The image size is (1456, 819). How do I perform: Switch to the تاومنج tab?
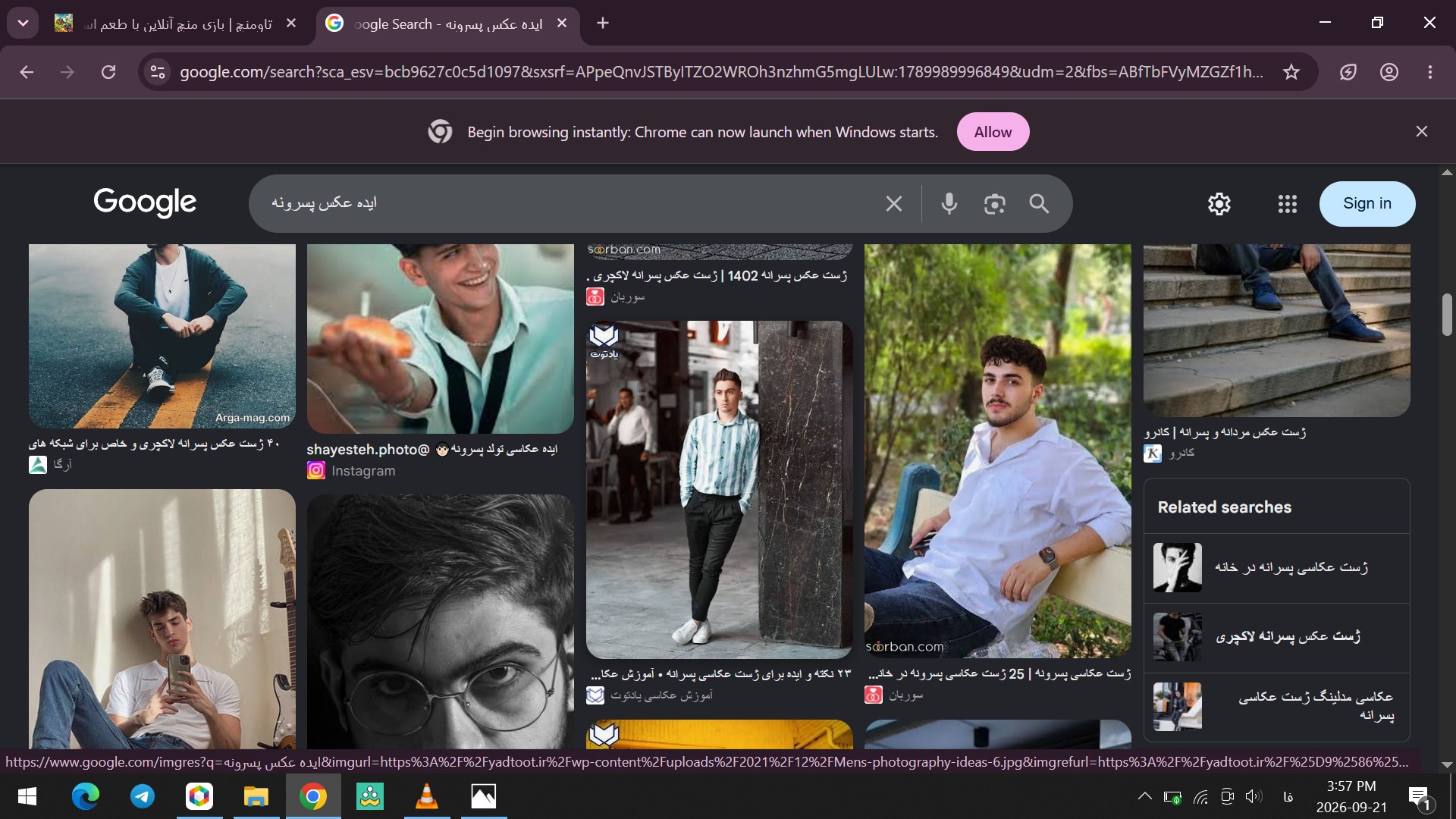176,24
